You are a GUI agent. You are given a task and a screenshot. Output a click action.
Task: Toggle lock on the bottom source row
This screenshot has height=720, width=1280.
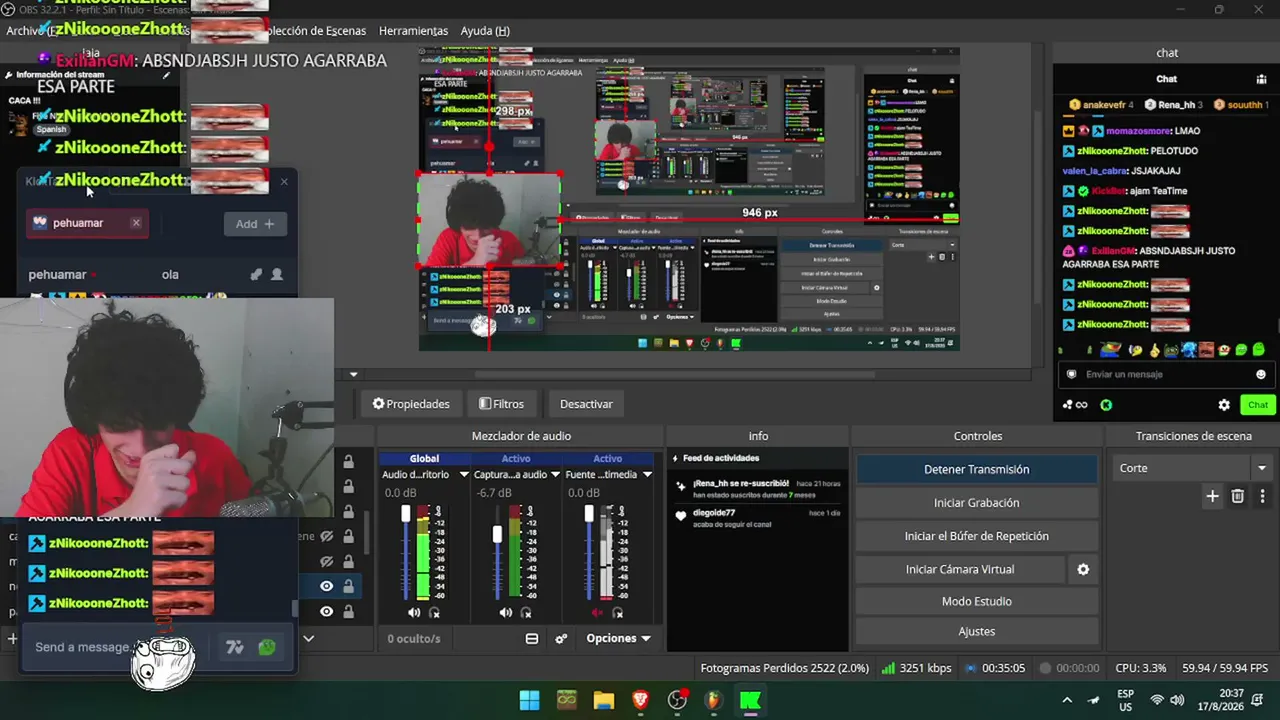point(348,611)
